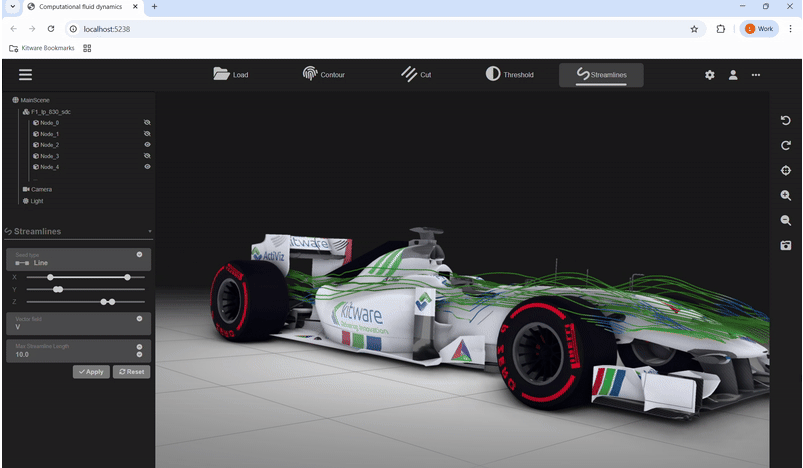Click the Y range slider handle
Image resolution: width=803 pixels, height=468 pixels.
(x=58, y=290)
